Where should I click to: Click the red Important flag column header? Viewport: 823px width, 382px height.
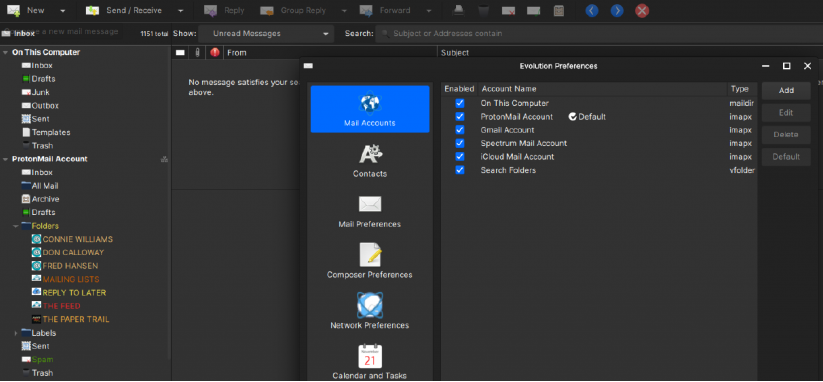(215, 52)
